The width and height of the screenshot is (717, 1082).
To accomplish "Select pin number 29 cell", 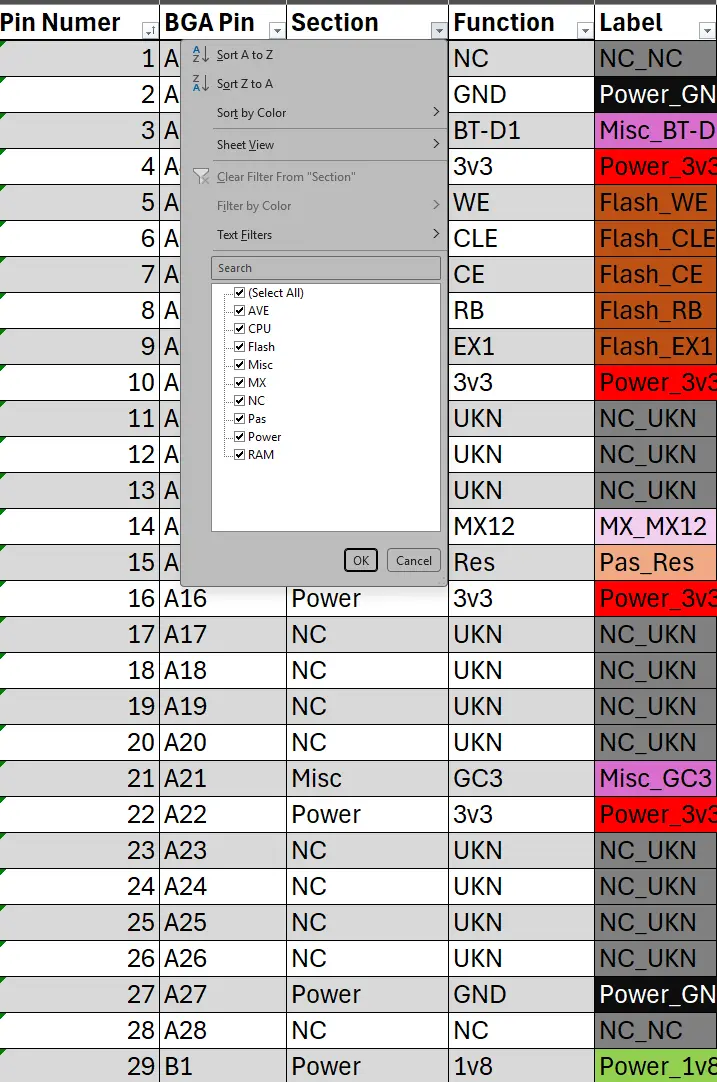I will point(79,1066).
